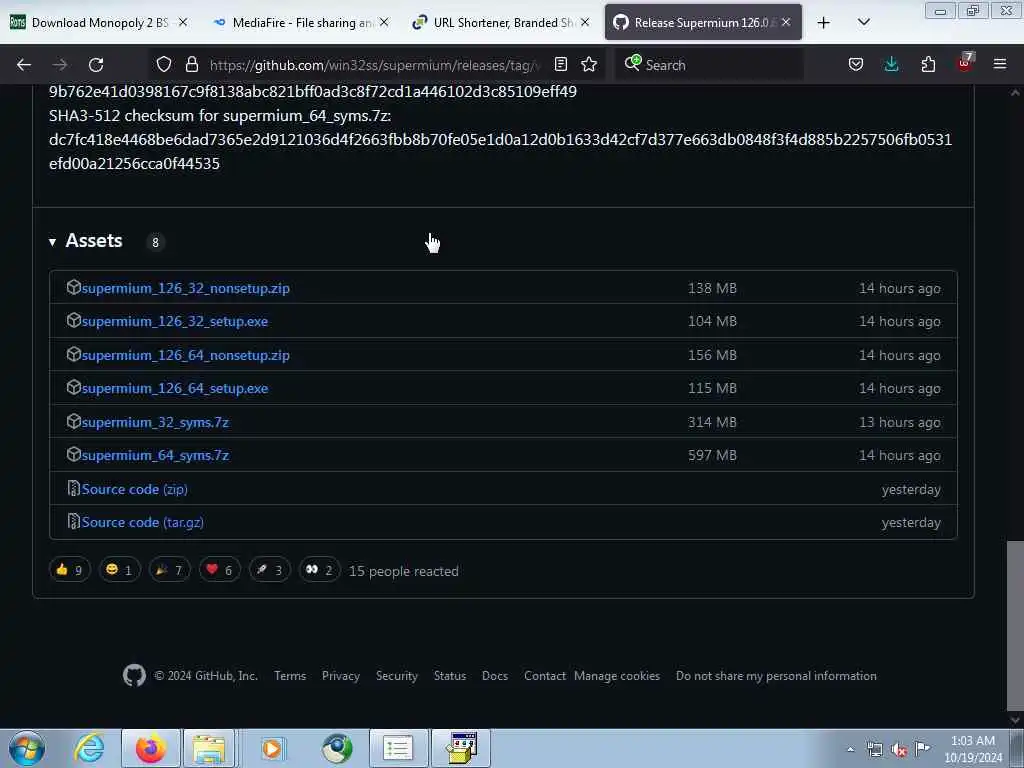The height and width of the screenshot is (768, 1024).
Task: Open the Pocket save icon
Action: coord(856,65)
